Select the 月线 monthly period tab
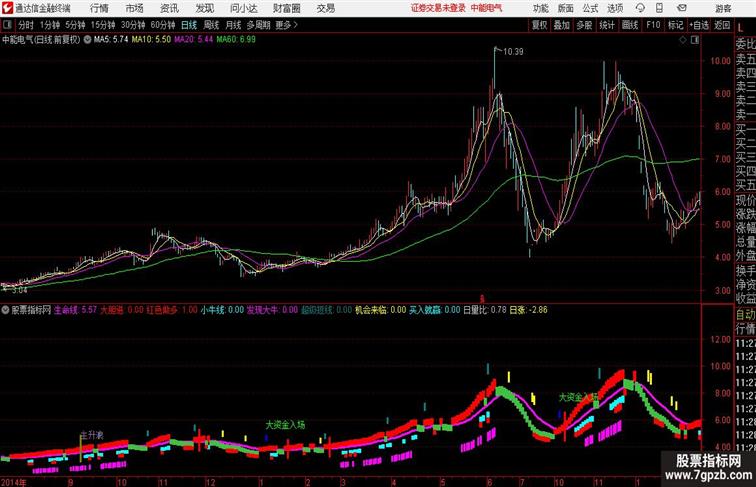 tap(233, 25)
